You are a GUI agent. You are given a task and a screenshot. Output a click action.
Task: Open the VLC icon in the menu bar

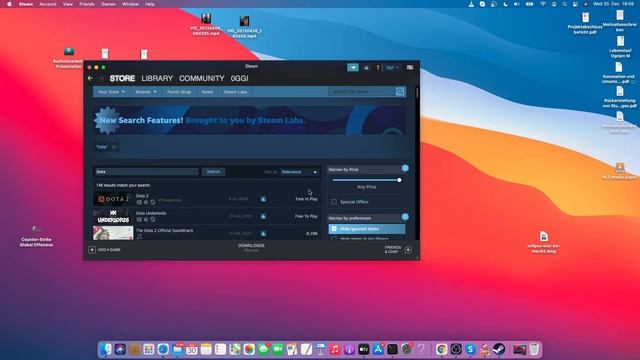pyautogui.click(x=471, y=4)
